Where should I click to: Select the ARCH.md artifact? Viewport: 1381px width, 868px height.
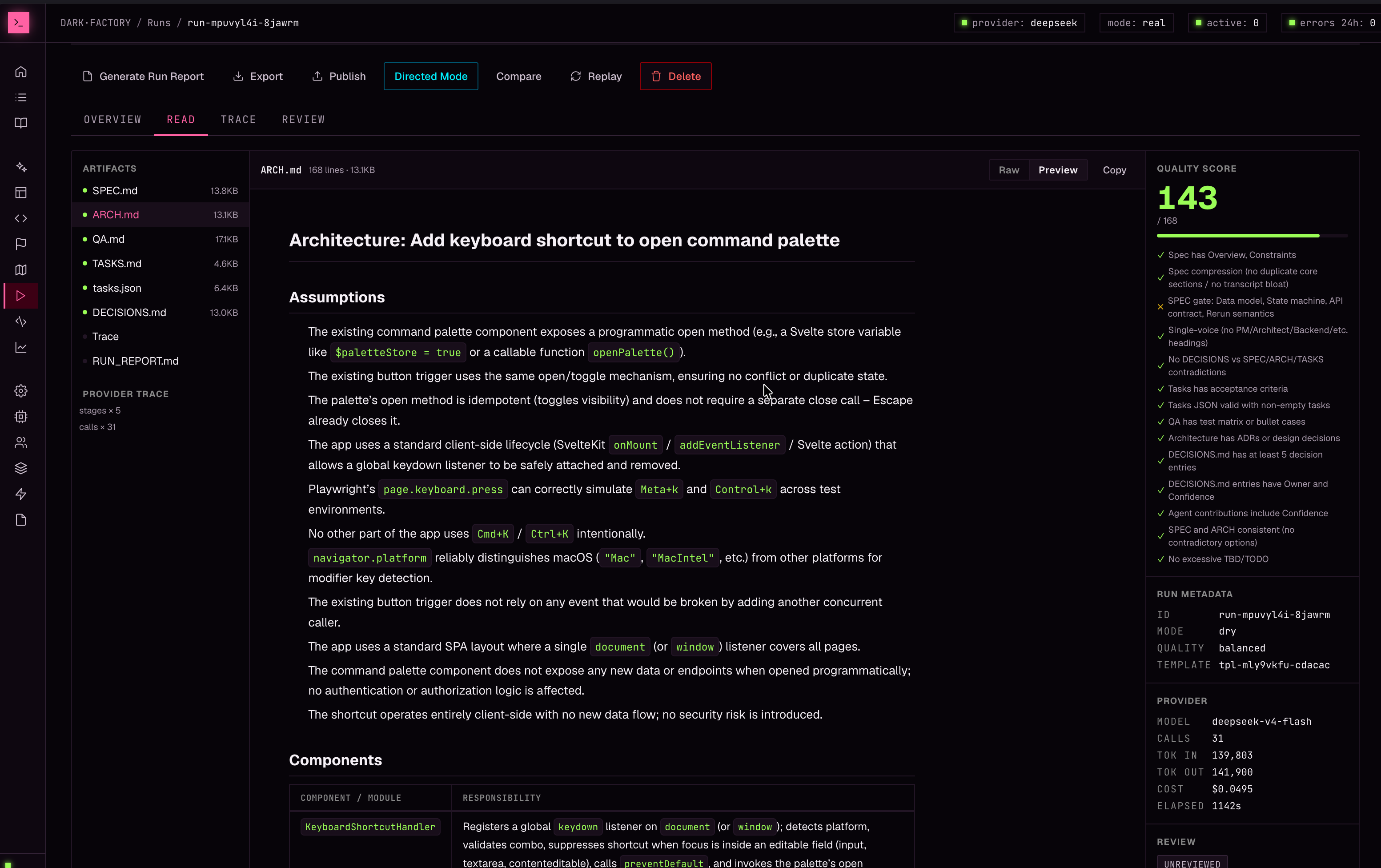click(160, 215)
